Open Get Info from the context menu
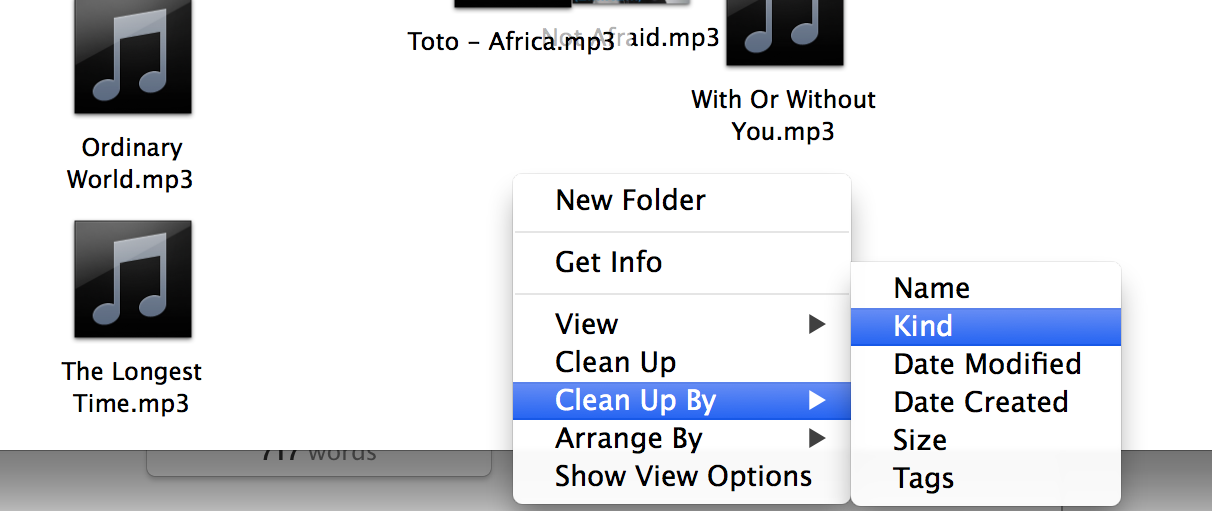The height and width of the screenshot is (511, 1212). 682,262
